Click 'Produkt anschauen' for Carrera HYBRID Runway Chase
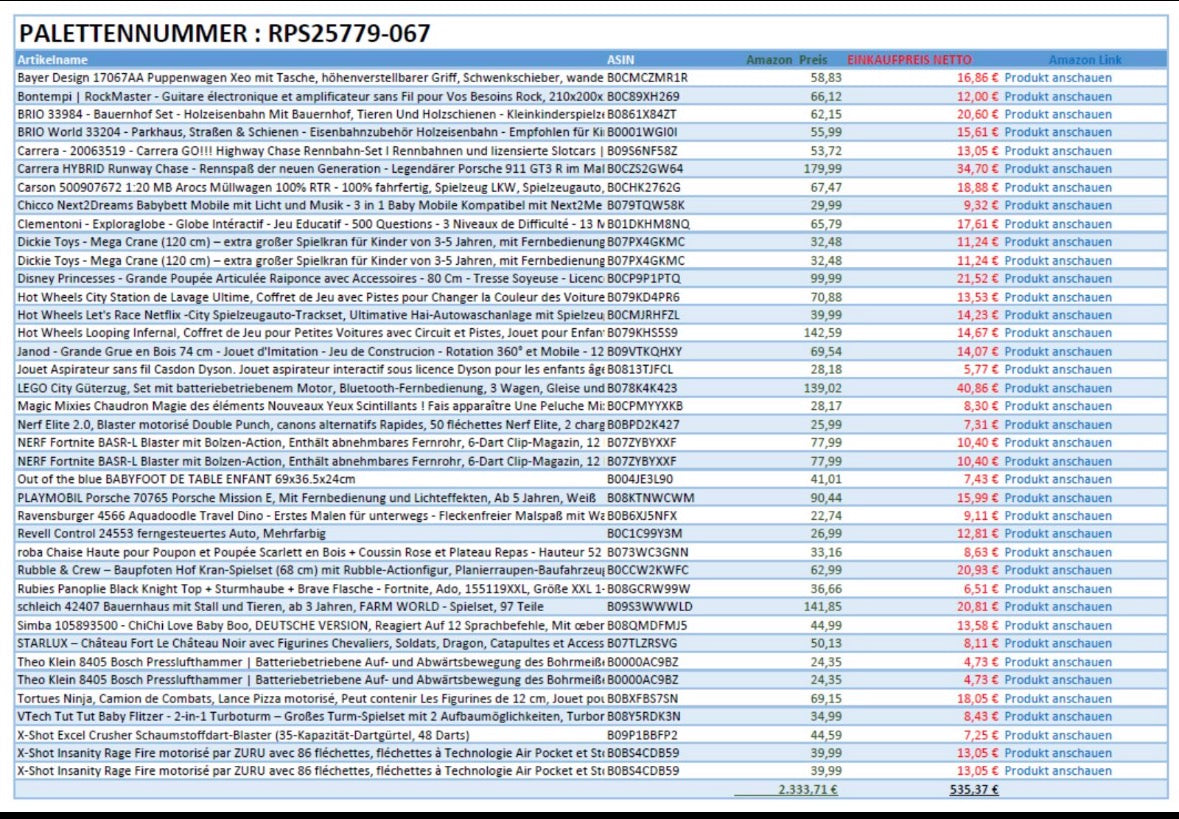This screenshot has height=819, width=1179. tap(1057, 169)
